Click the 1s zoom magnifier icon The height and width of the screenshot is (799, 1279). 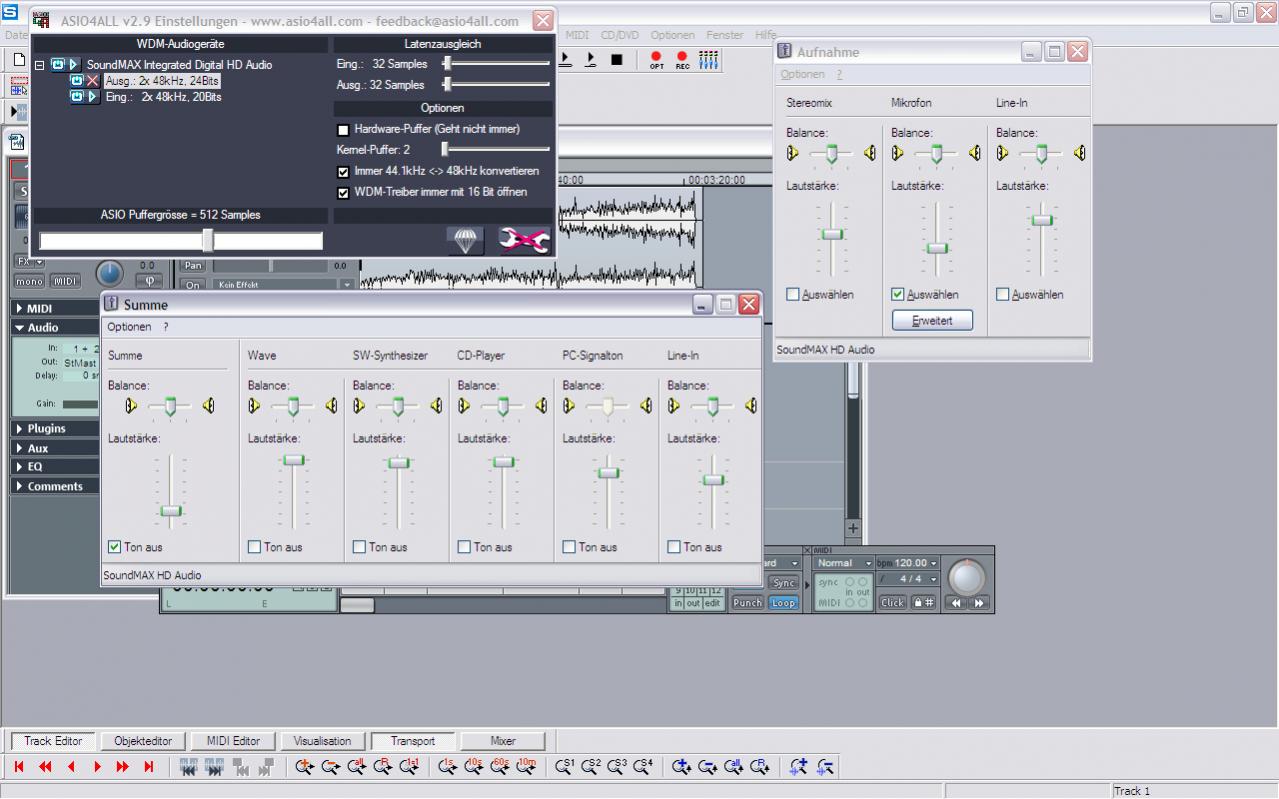(x=448, y=767)
